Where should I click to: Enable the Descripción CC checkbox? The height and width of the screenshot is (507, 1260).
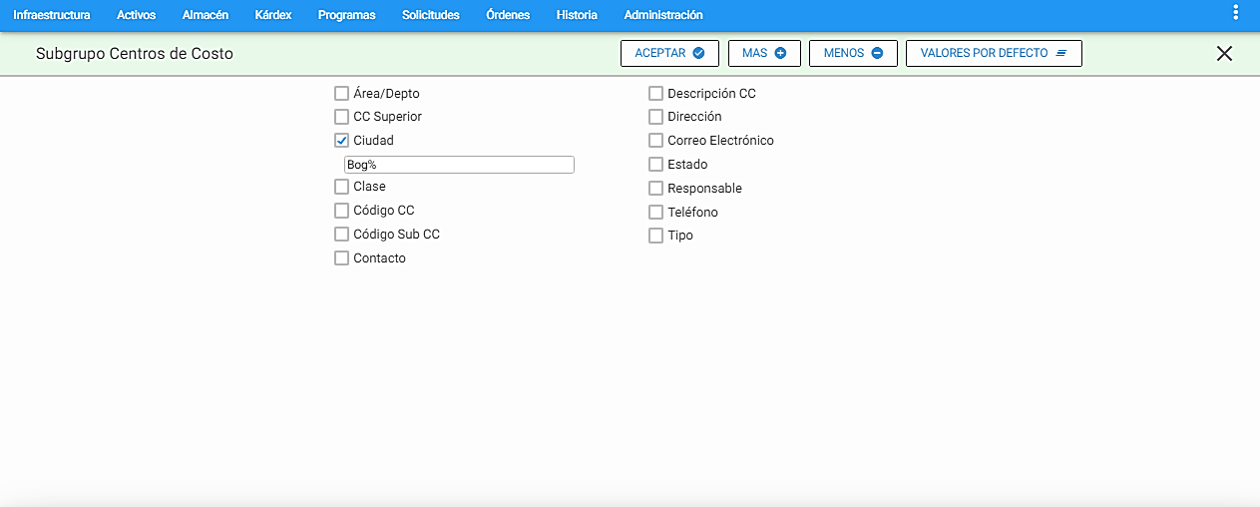pos(656,93)
